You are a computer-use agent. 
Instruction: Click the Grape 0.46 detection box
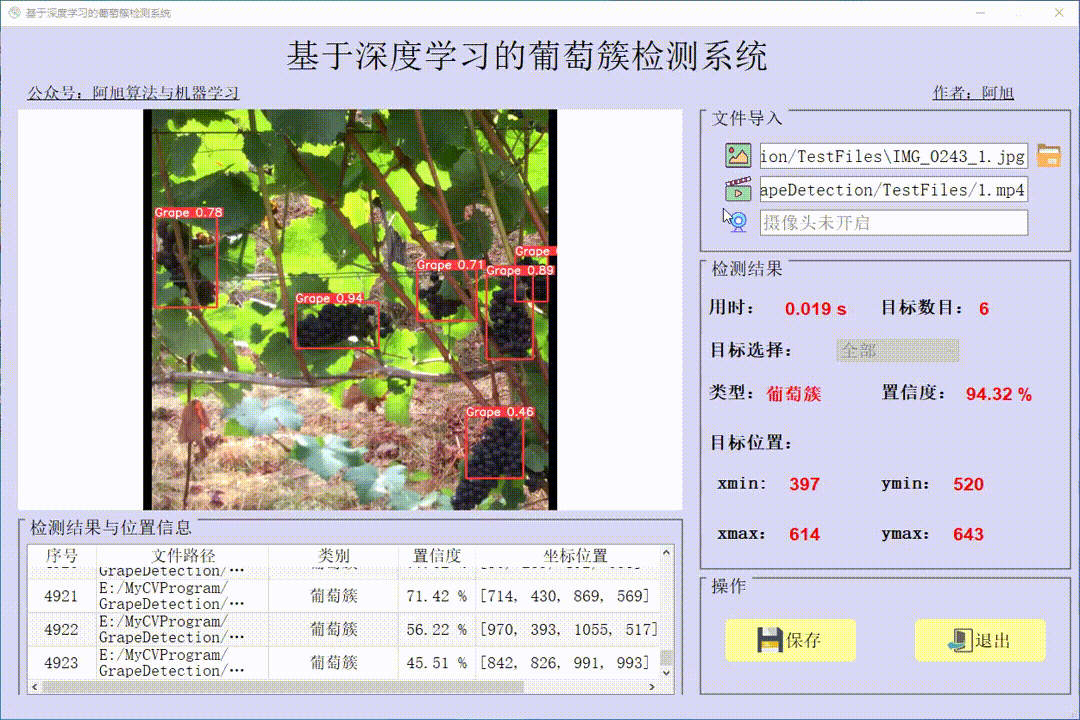(x=495, y=448)
